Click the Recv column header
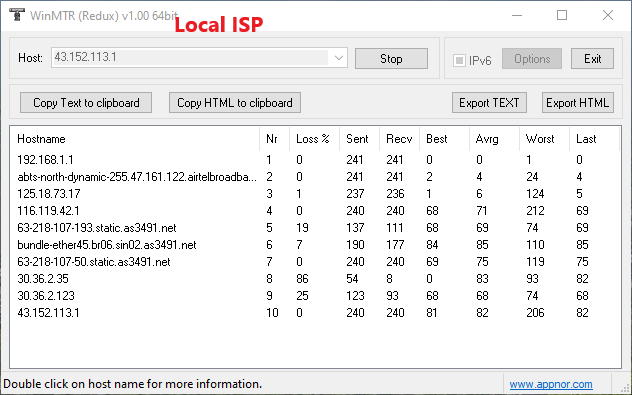Viewport: 632px width, 395px height. click(x=399, y=139)
